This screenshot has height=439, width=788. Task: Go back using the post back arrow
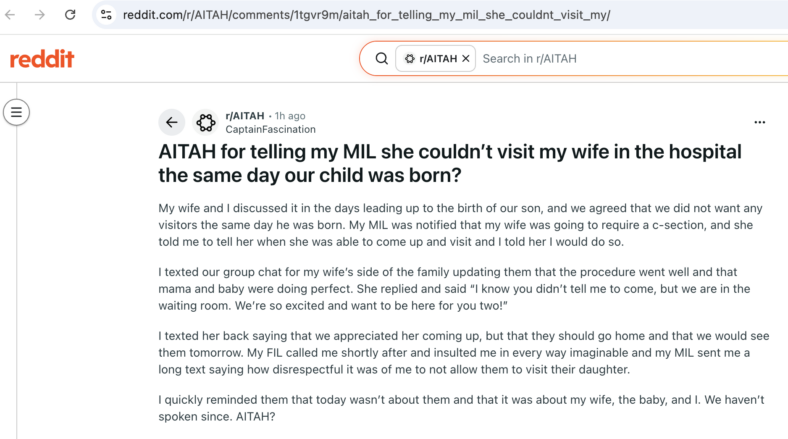pyautogui.click(x=171, y=122)
